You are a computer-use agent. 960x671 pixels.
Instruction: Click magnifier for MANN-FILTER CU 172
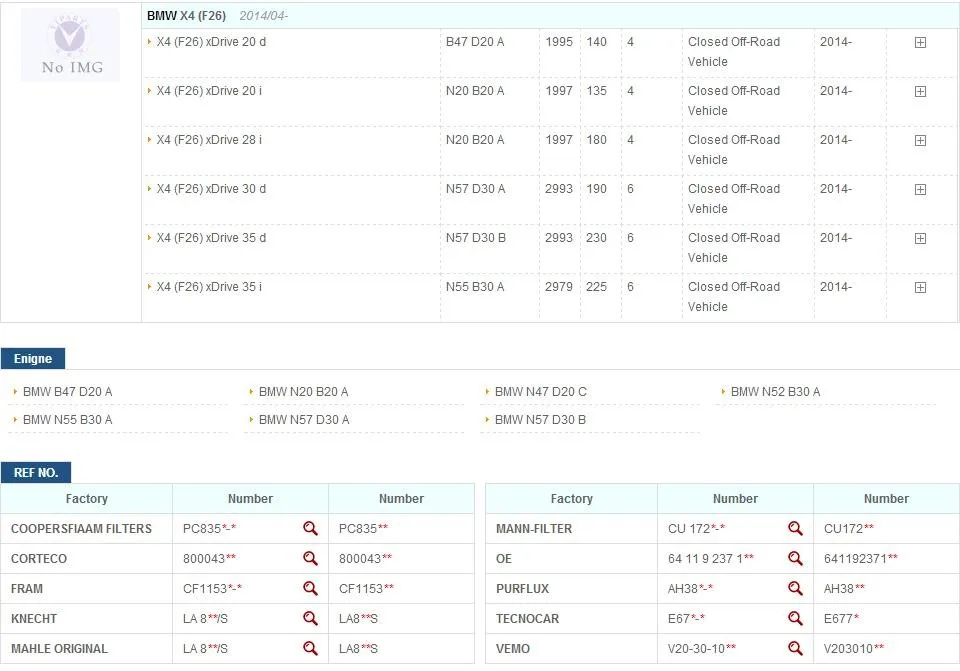(x=795, y=528)
